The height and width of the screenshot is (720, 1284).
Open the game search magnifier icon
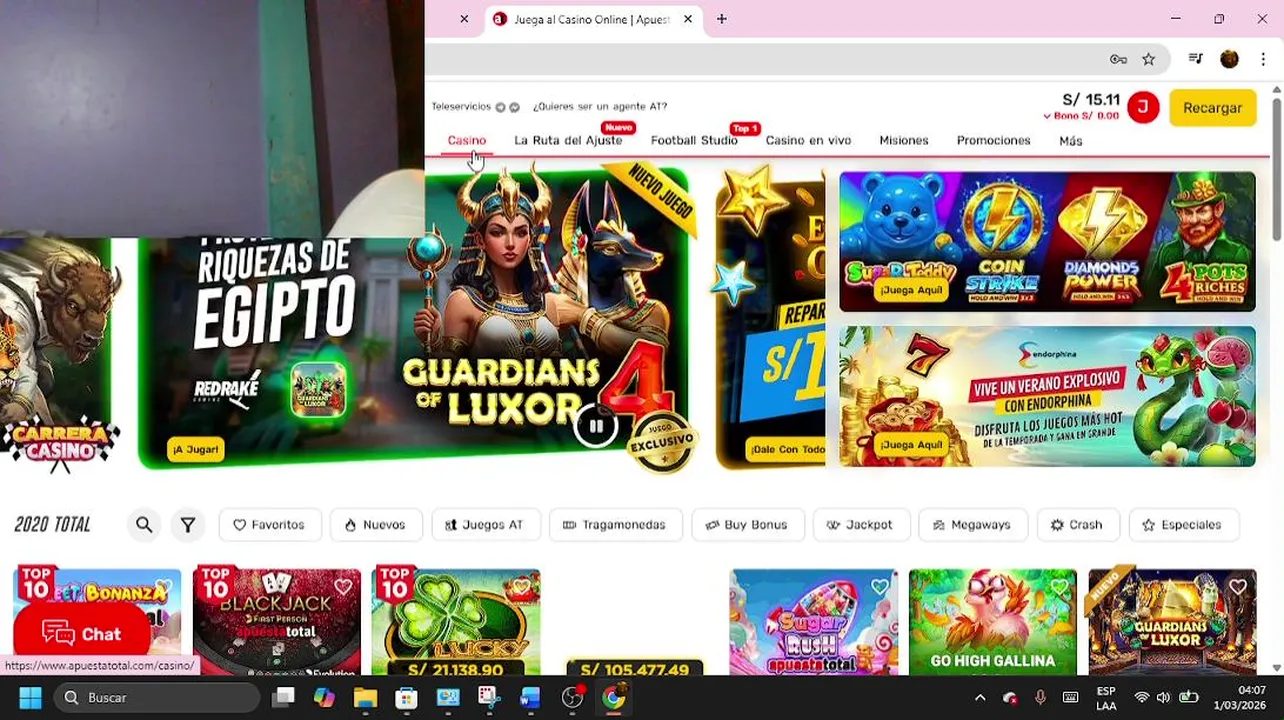144,524
